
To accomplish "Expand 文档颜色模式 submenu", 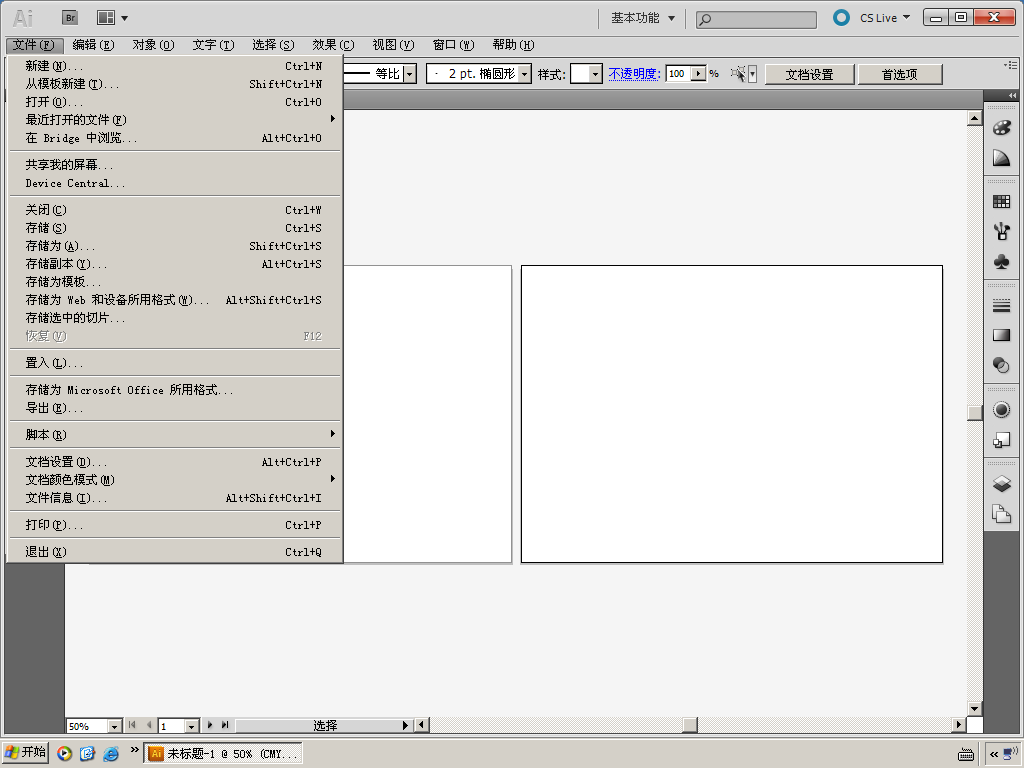I will coord(175,479).
